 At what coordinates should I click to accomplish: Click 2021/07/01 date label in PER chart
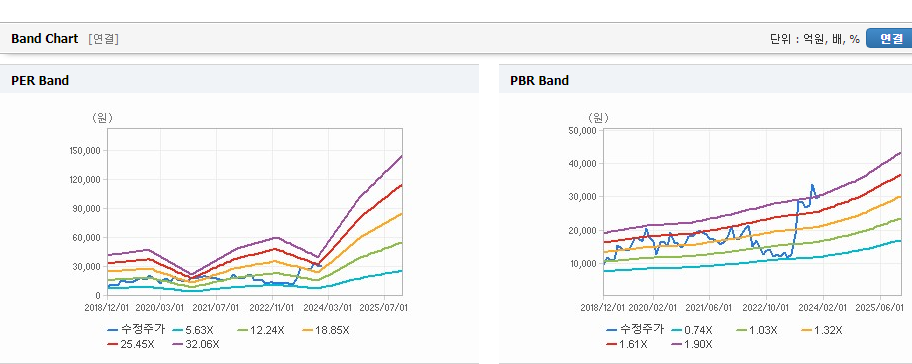point(216,307)
